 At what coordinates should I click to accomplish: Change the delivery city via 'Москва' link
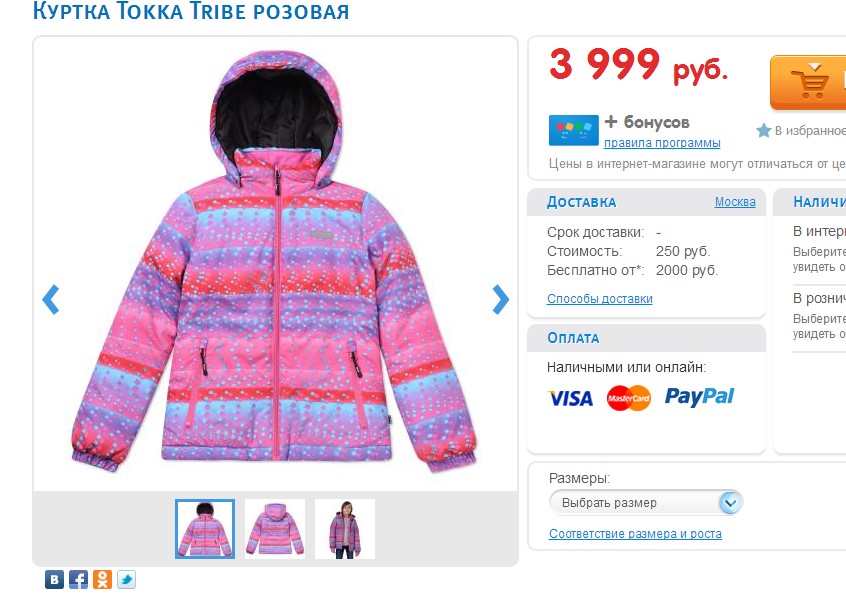tap(735, 202)
